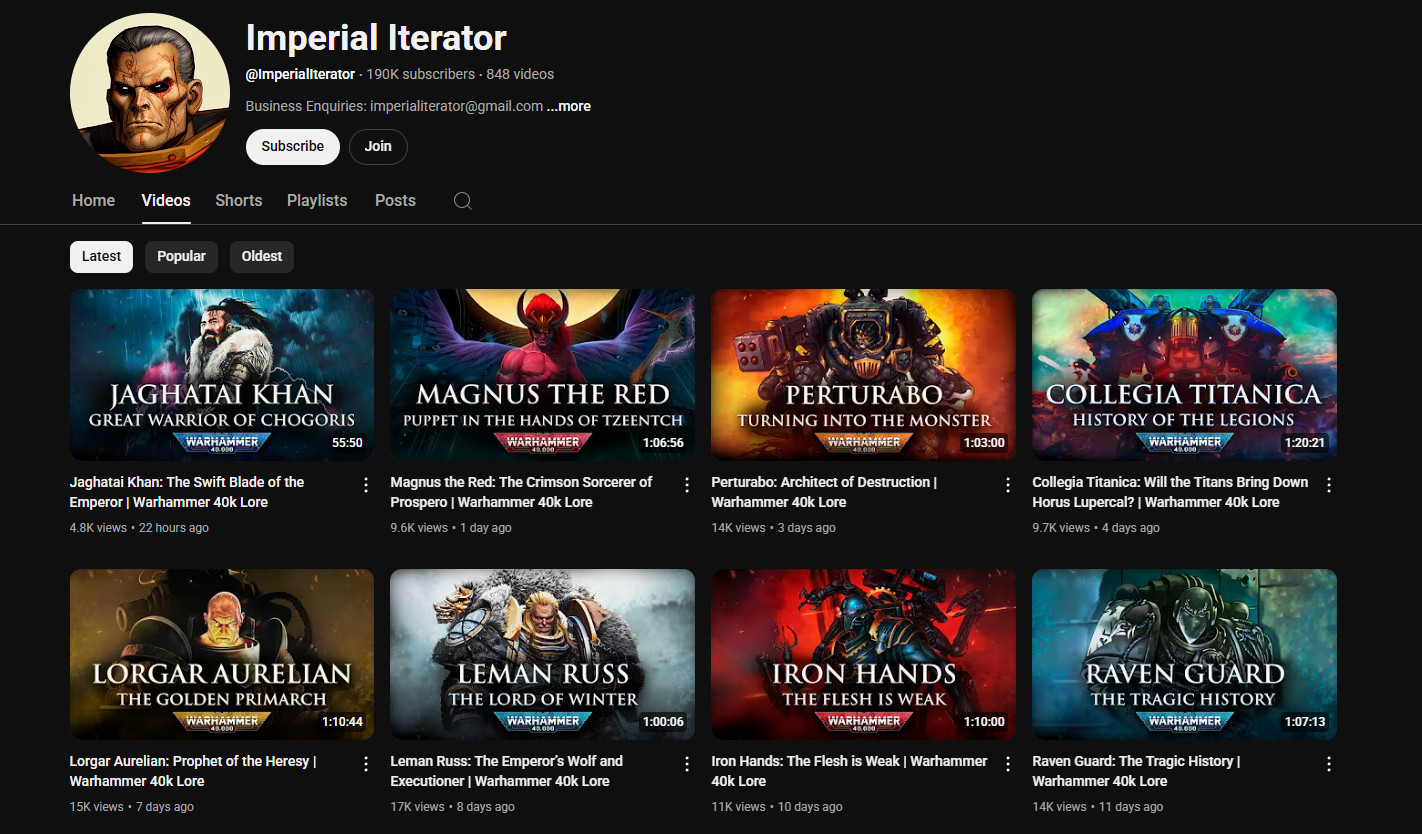This screenshot has height=834, width=1422.
Task: Open Magnus the Red Crimson Sorcerer title
Action: click(521, 492)
